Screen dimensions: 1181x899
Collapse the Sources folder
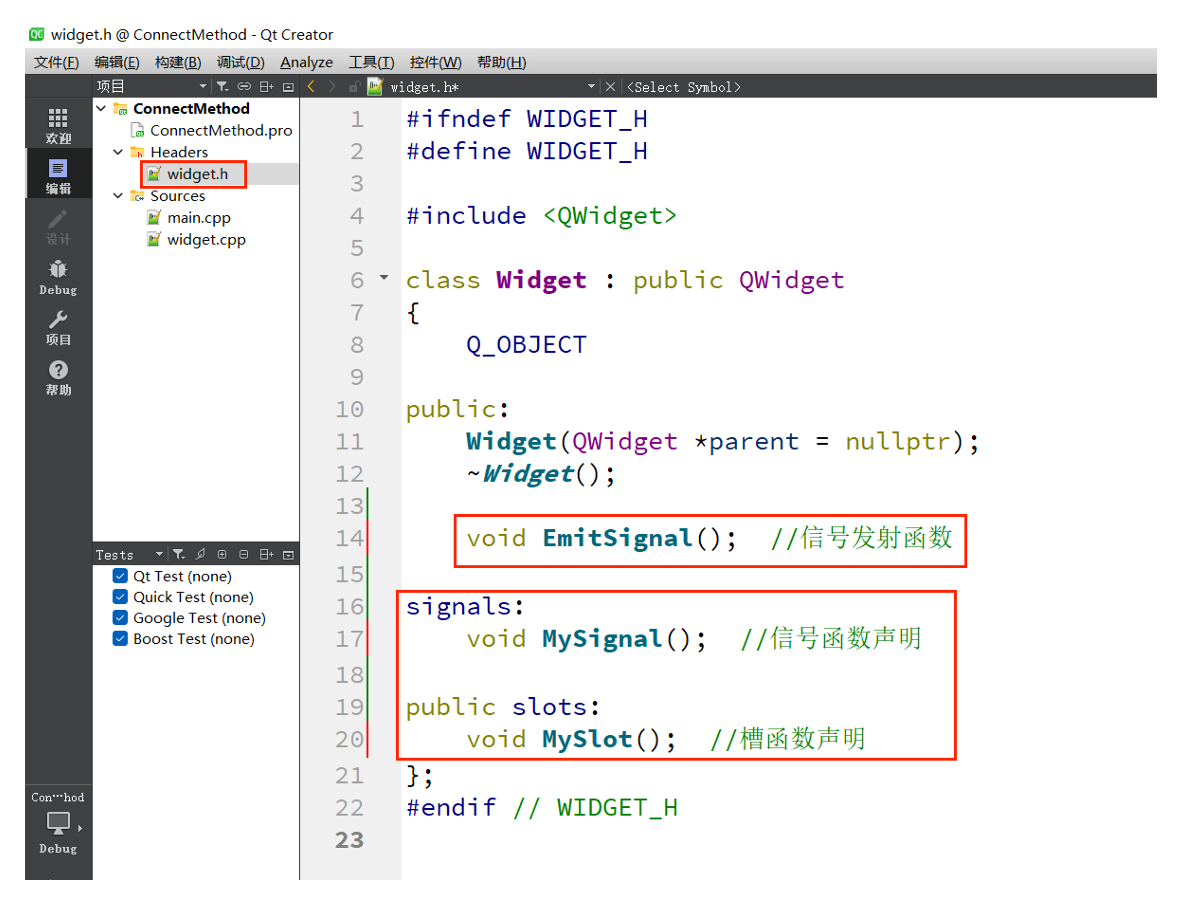pos(117,196)
